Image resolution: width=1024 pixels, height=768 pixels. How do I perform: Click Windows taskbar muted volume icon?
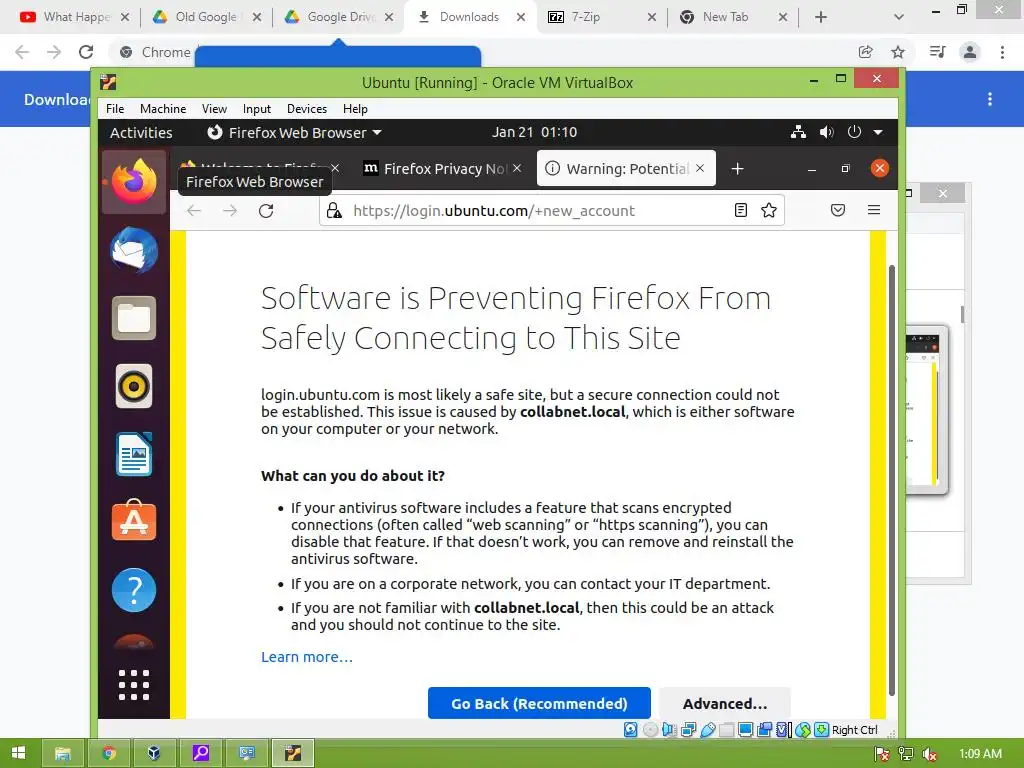pyautogui.click(x=929, y=754)
